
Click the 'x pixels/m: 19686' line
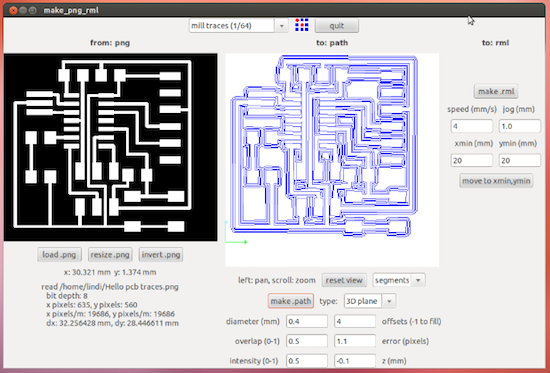click(x=110, y=314)
